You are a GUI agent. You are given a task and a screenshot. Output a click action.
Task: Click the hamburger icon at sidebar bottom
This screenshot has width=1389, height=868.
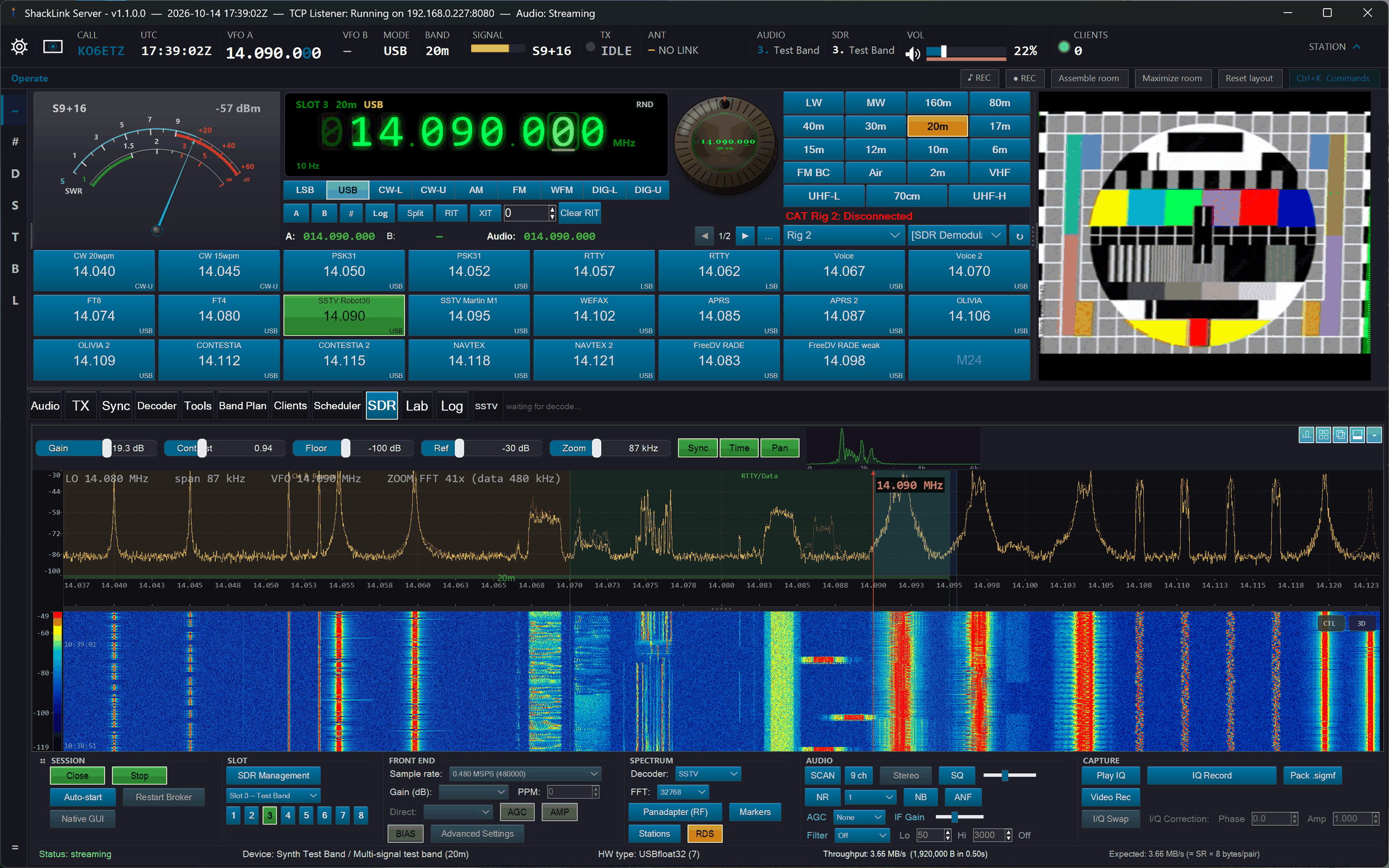point(15,847)
